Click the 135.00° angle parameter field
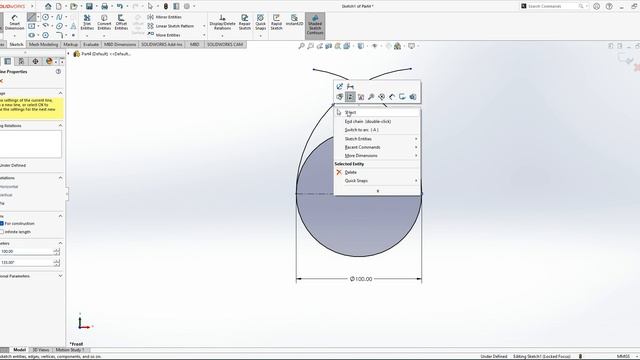Viewport: 640px width, 360px height. pyautogui.click(x=27, y=262)
